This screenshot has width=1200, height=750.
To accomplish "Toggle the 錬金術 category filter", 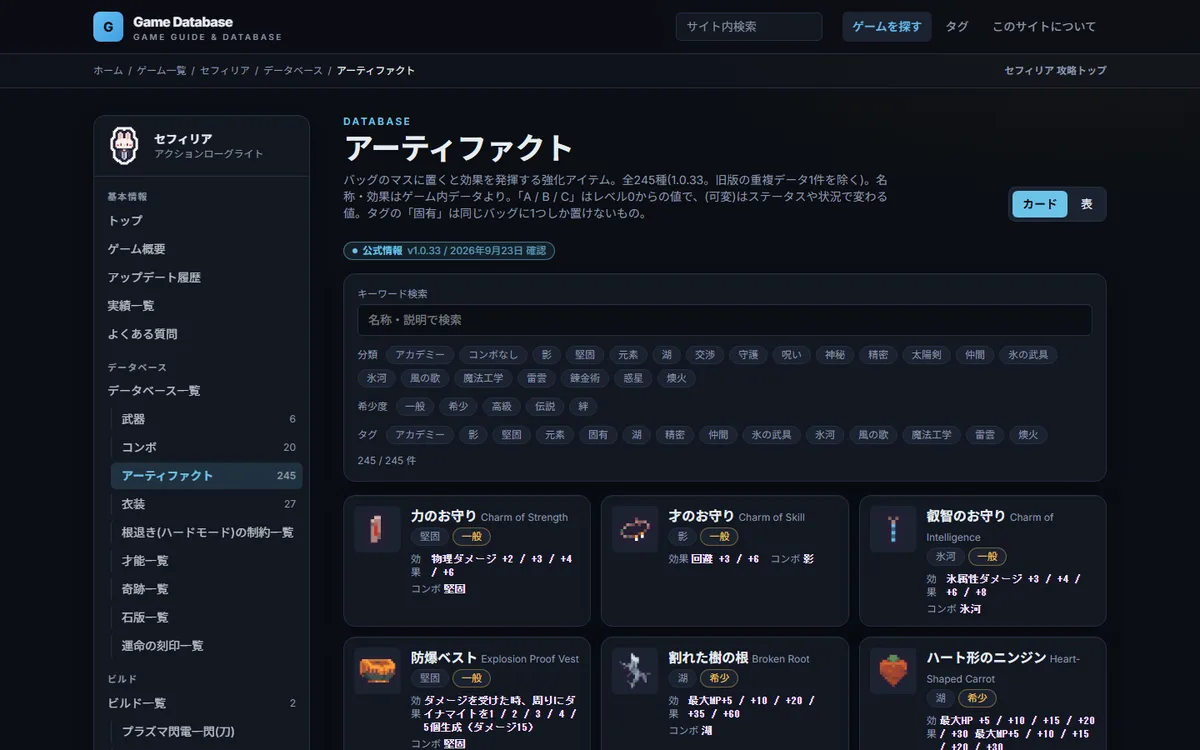I will [585, 379].
